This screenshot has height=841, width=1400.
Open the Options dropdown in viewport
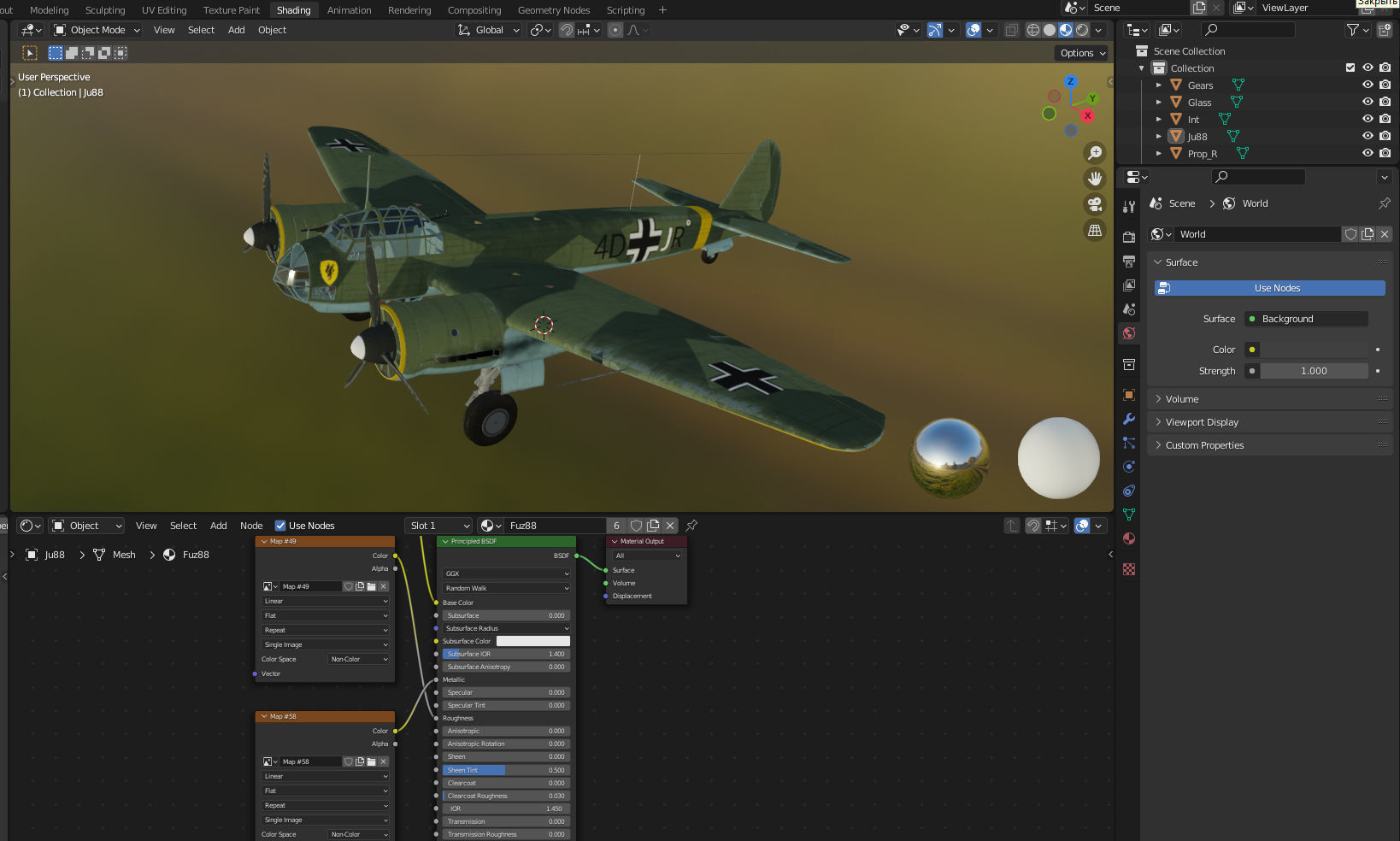(1083, 53)
